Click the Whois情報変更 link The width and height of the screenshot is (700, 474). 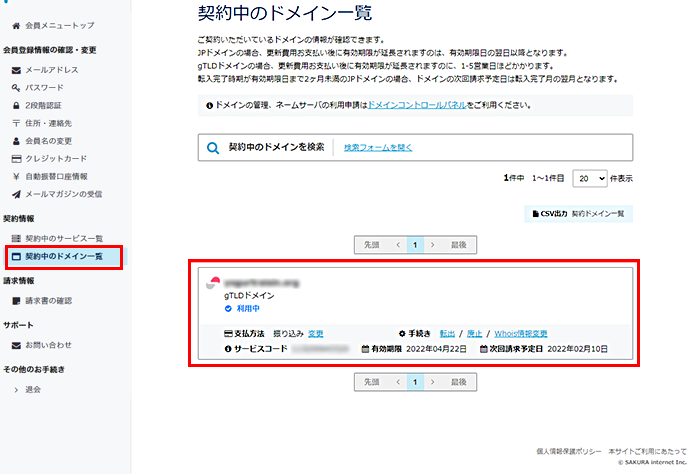click(x=519, y=333)
